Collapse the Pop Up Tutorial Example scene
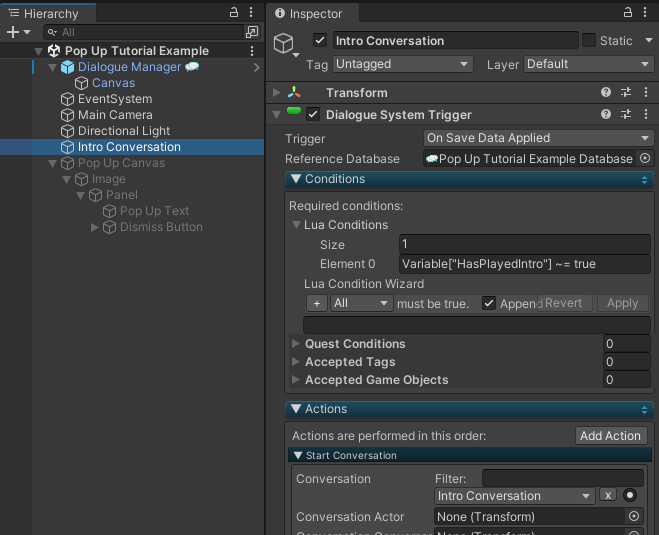Viewport: 659px width, 535px height. tap(38, 51)
